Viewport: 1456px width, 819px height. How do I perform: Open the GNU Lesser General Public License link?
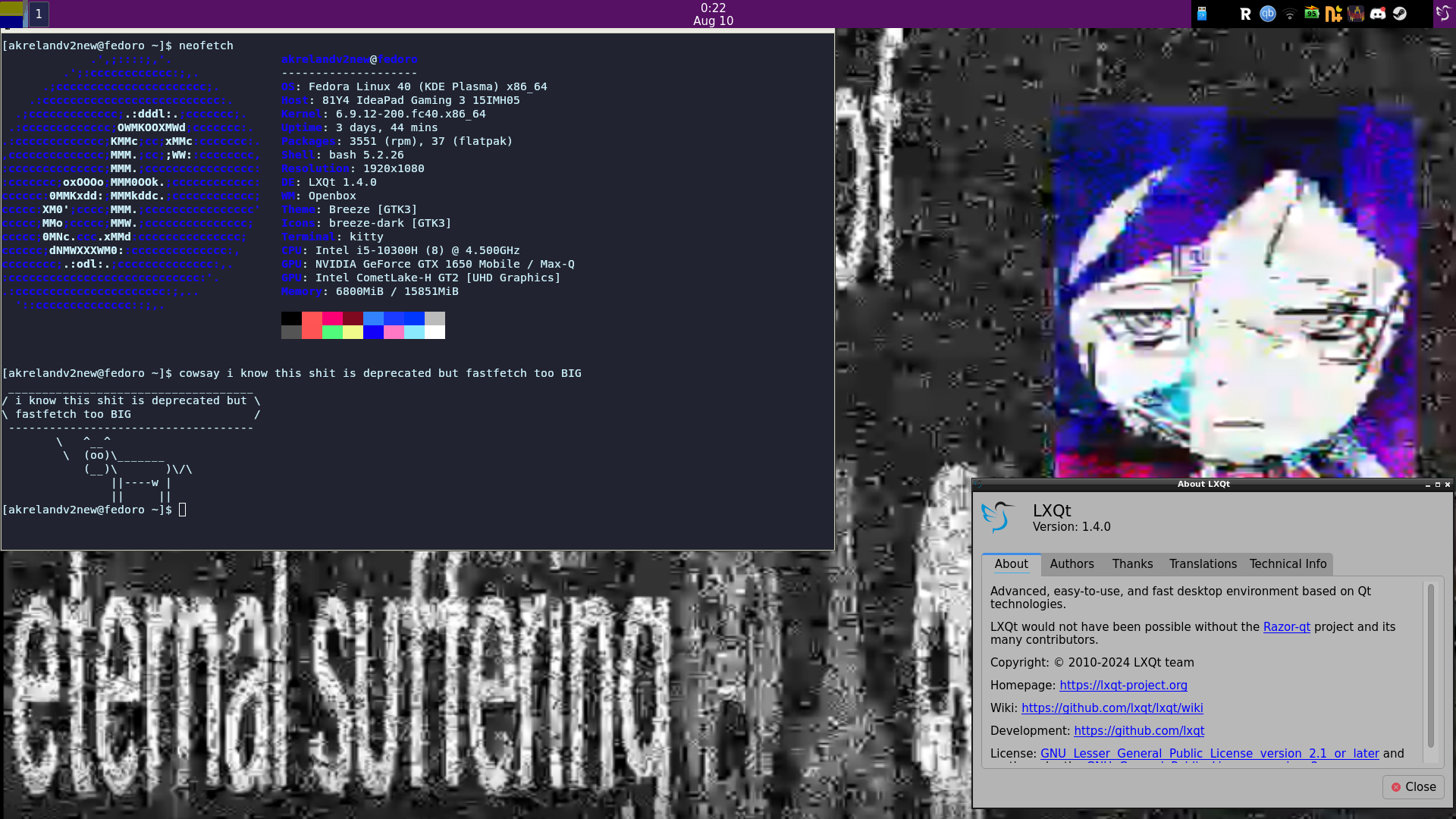pyautogui.click(x=1210, y=754)
